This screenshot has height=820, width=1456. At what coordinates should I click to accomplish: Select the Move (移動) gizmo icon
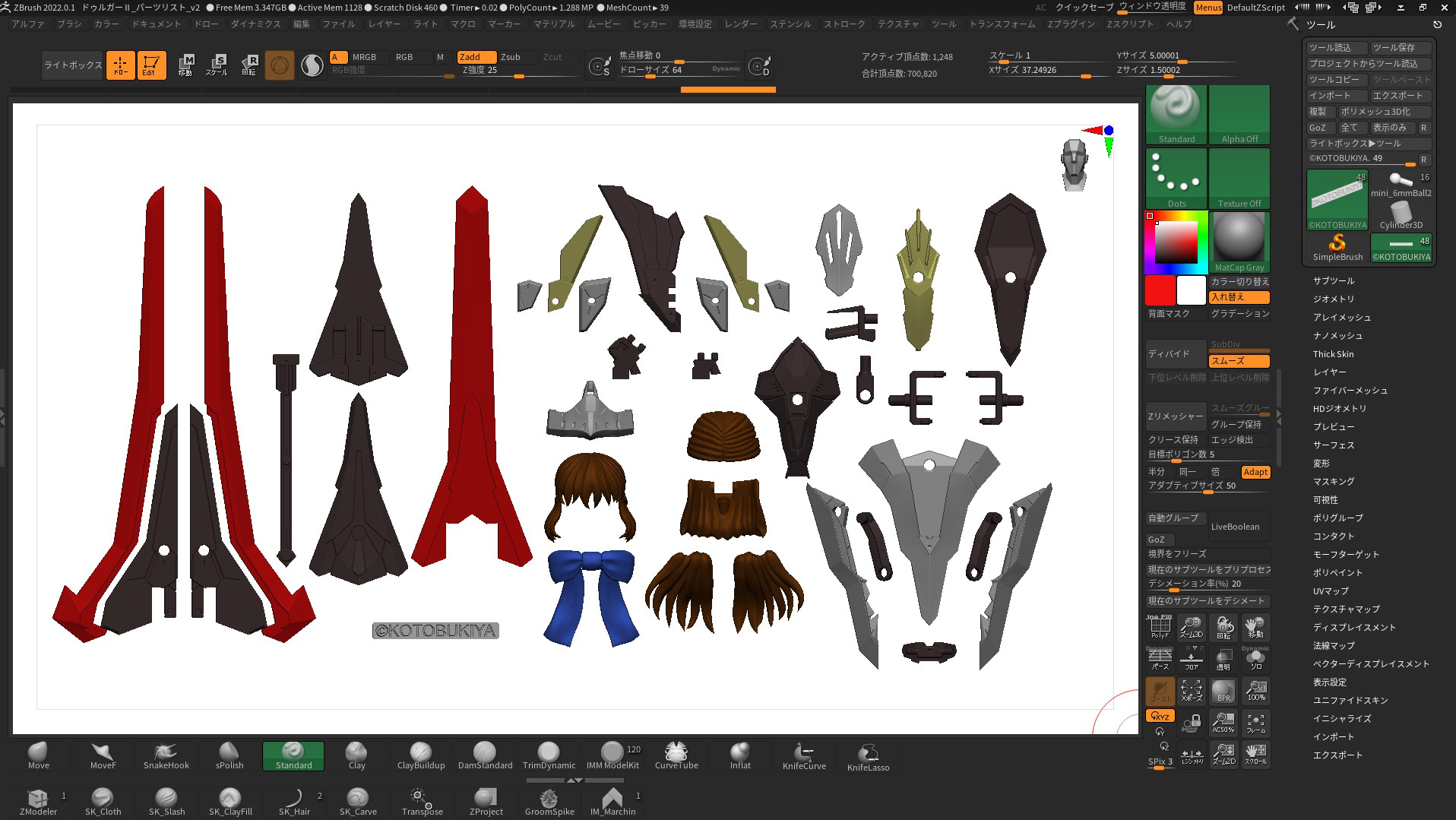pos(185,65)
